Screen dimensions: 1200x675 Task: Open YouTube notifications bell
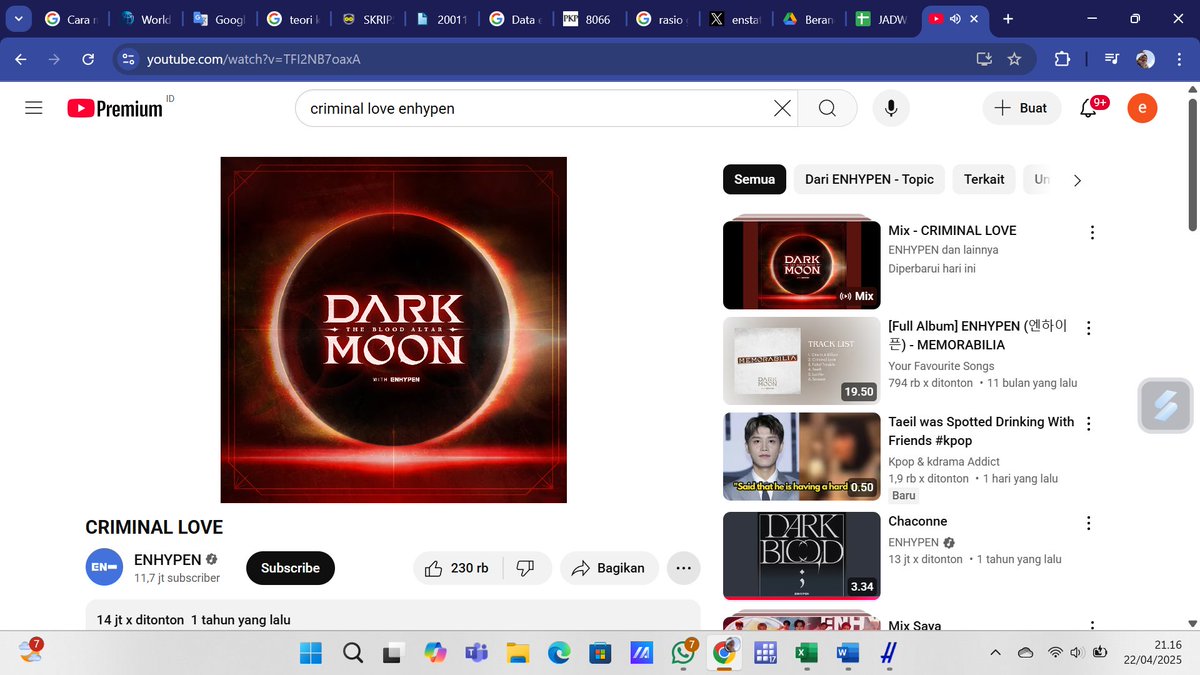[1089, 108]
